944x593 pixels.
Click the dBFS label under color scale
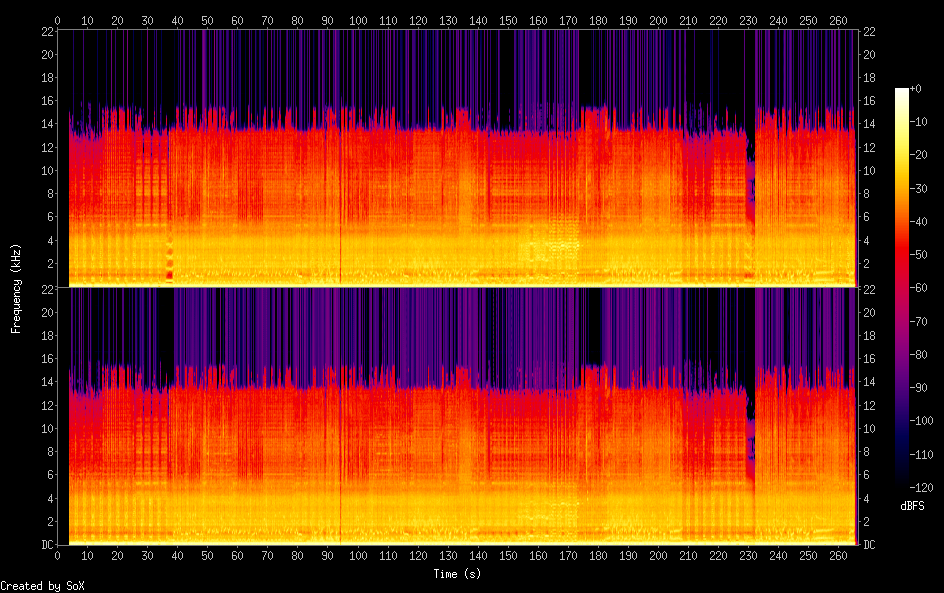pyautogui.click(x=911, y=506)
